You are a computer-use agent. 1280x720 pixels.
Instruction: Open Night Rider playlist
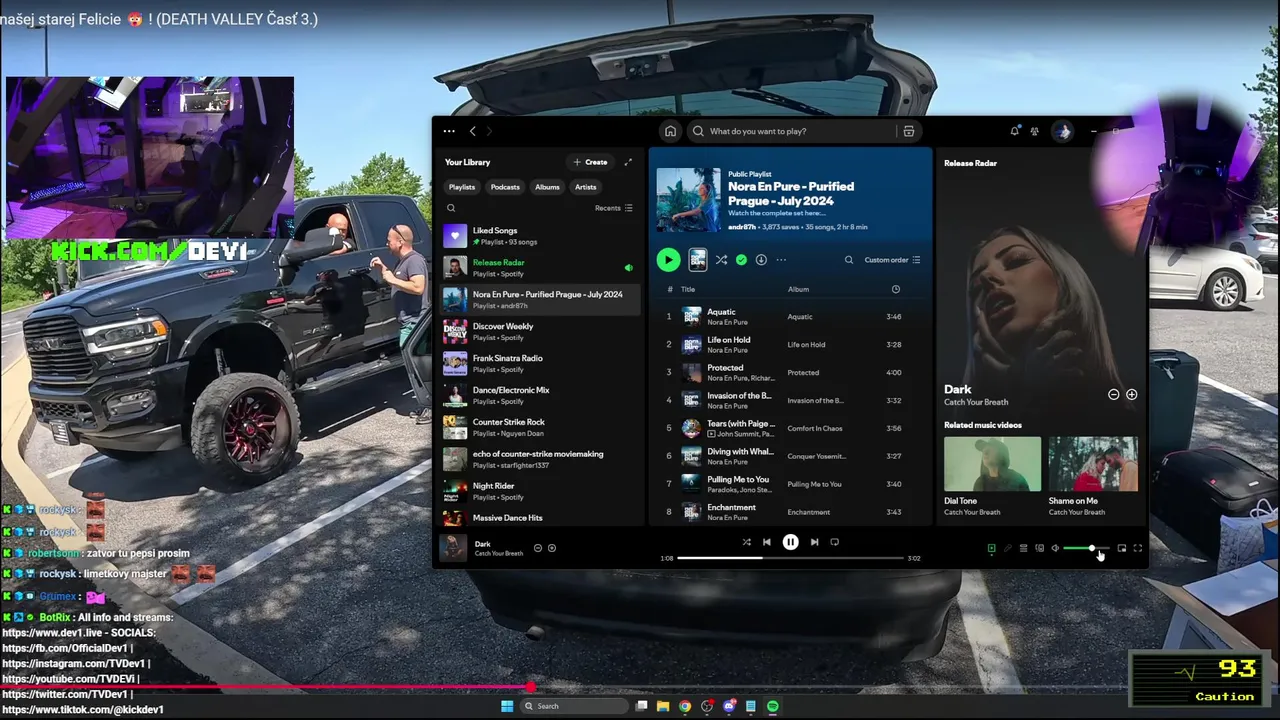click(x=540, y=492)
